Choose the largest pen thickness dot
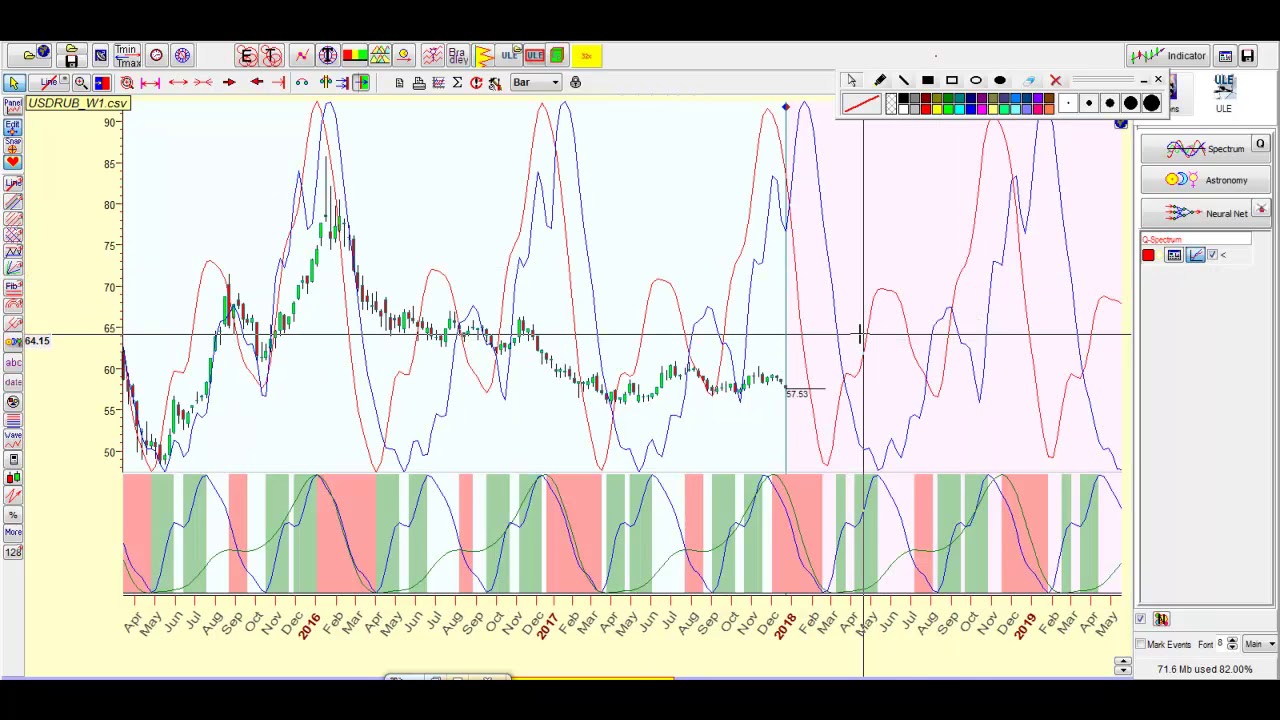The height and width of the screenshot is (720, 1280). (1151, 103)
